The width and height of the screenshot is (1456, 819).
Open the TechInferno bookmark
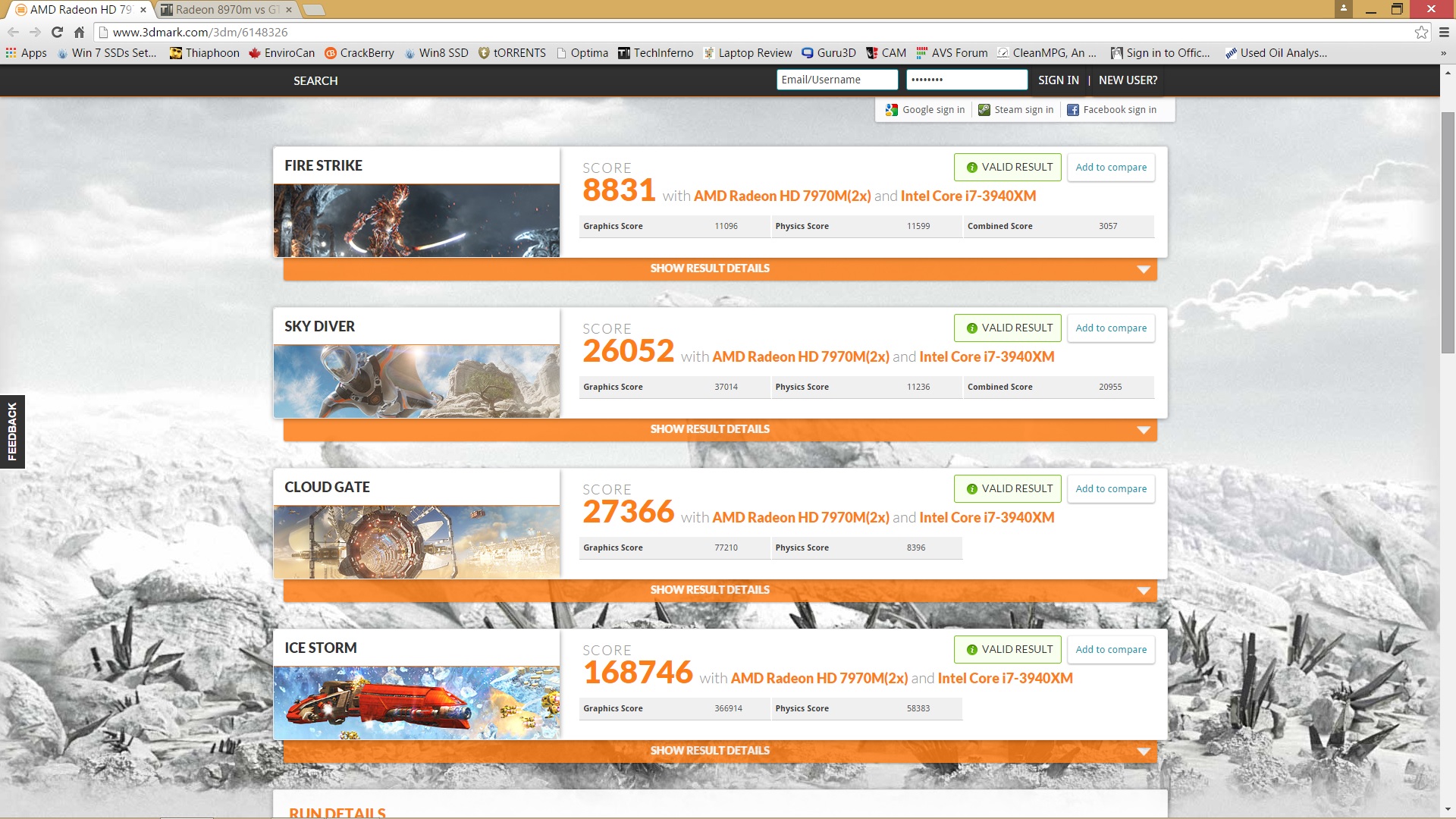coord(655,53)
